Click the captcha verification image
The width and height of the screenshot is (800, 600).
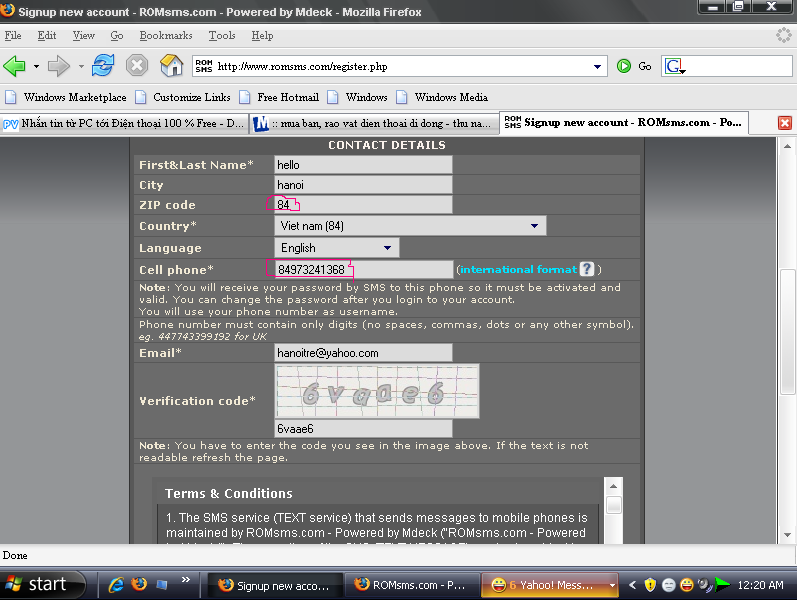point(377,391)
